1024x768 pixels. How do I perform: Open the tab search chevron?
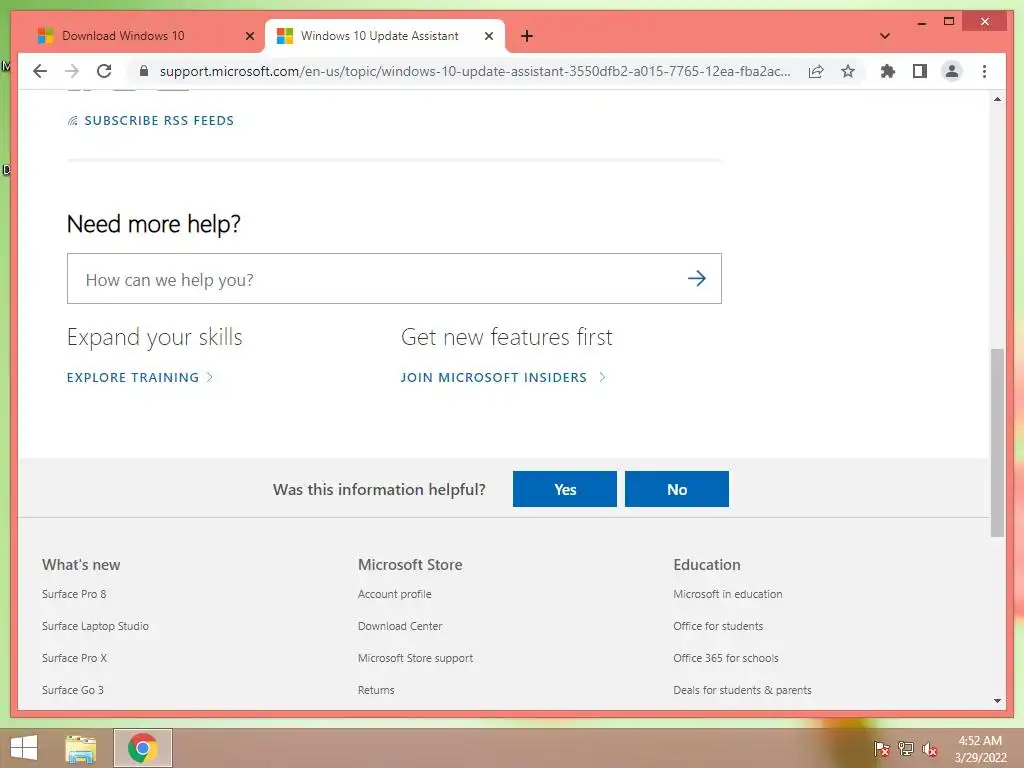point(885,36)
